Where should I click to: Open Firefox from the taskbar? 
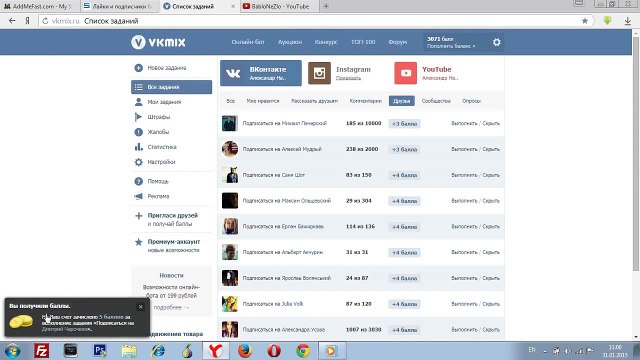point(245,351)
